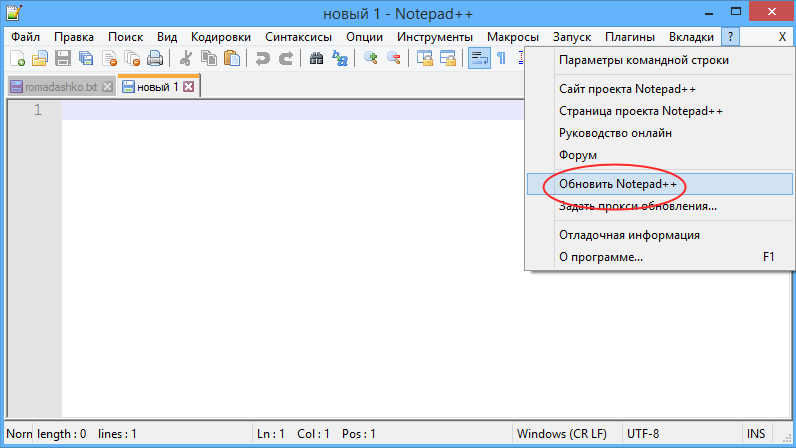Click the Redo arrow icon
796x448 pixels.
pyautogui.click(x=286, y=58)
